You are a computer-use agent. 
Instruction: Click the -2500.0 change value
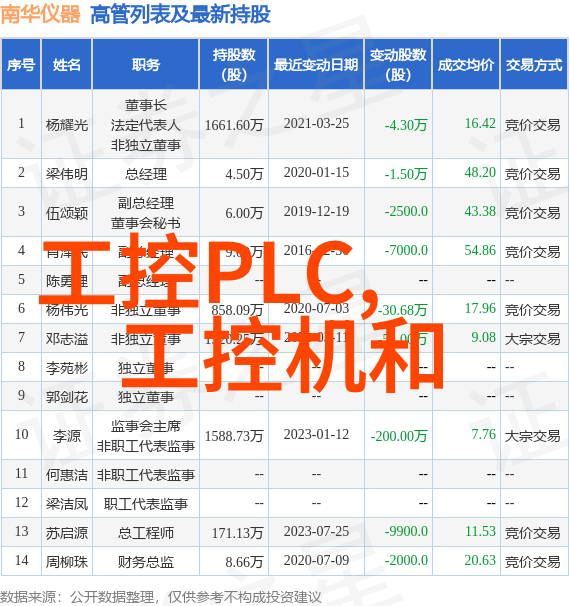(x=406, y=211)
